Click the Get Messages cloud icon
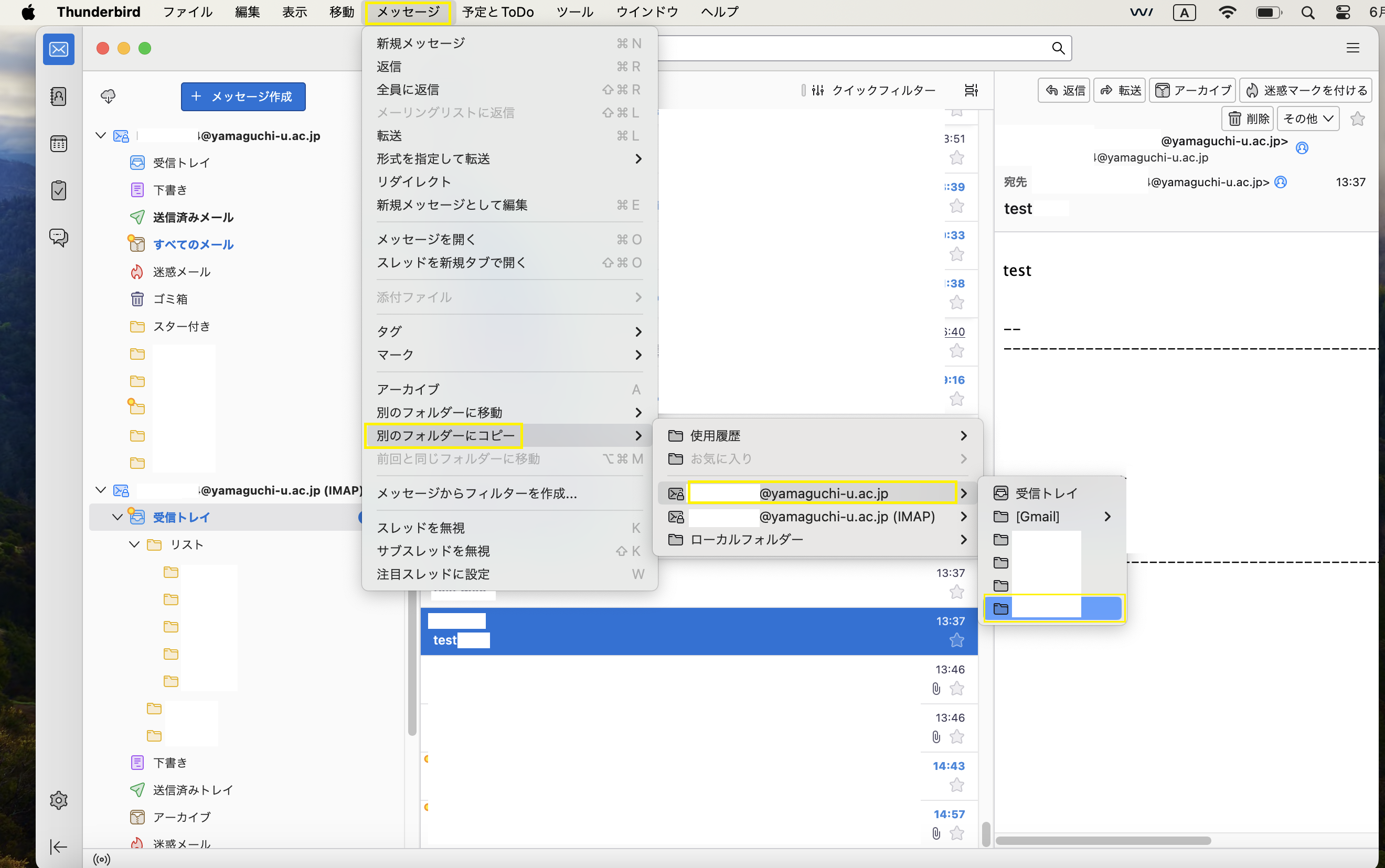 pos(108,96)
